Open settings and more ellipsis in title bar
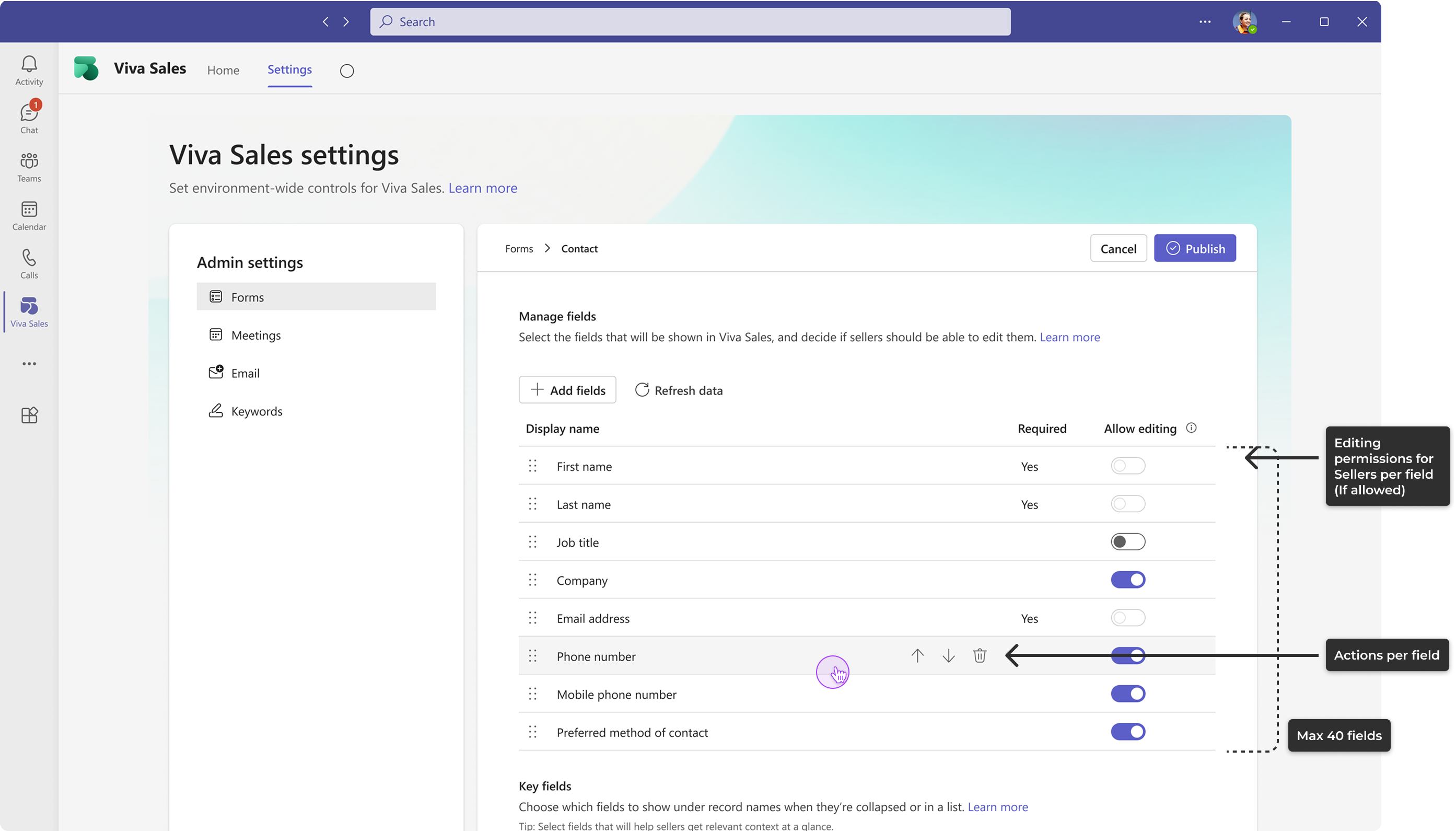1456x831 pixels. coord(1204,21)
